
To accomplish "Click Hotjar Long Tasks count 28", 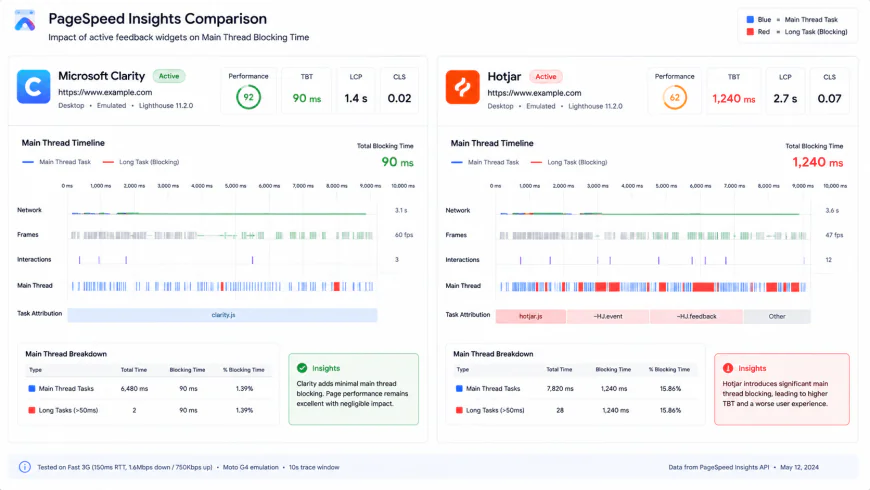I will click(560, 410).
